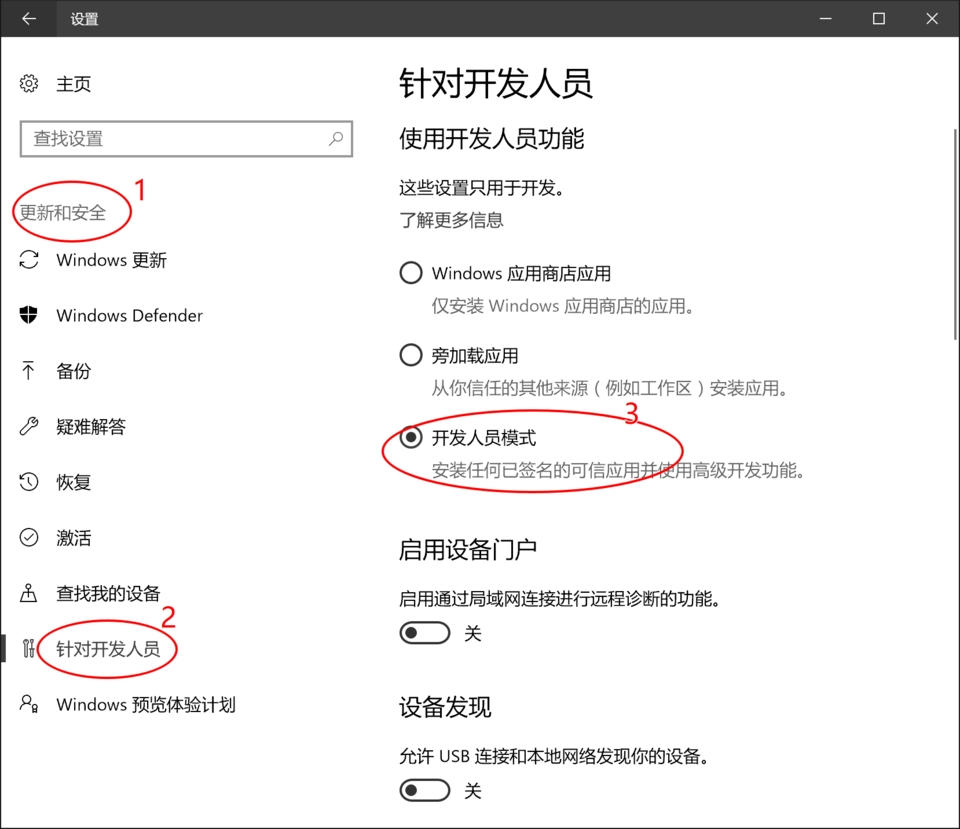Open the 恢复 section
This screenshot has height=829, width=960.
click(73, 482)
